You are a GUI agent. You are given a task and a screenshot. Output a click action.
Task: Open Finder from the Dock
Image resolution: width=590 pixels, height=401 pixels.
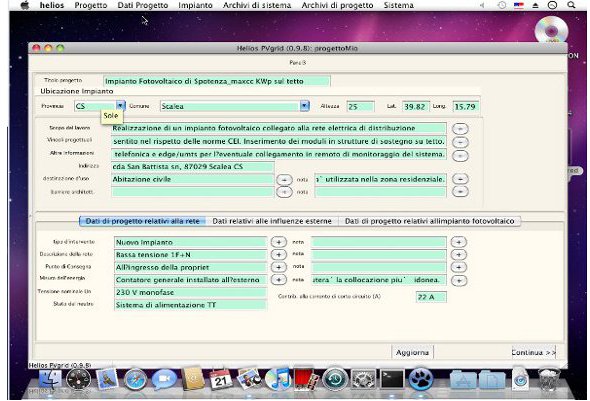[50, 380]
